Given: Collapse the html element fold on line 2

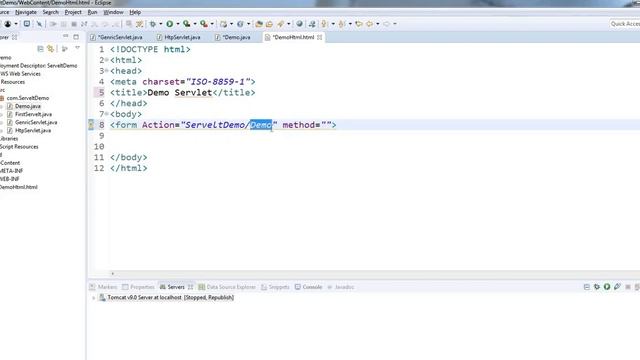Looking at the screenshot, I should pyautogui.click(x=107, y=60).
